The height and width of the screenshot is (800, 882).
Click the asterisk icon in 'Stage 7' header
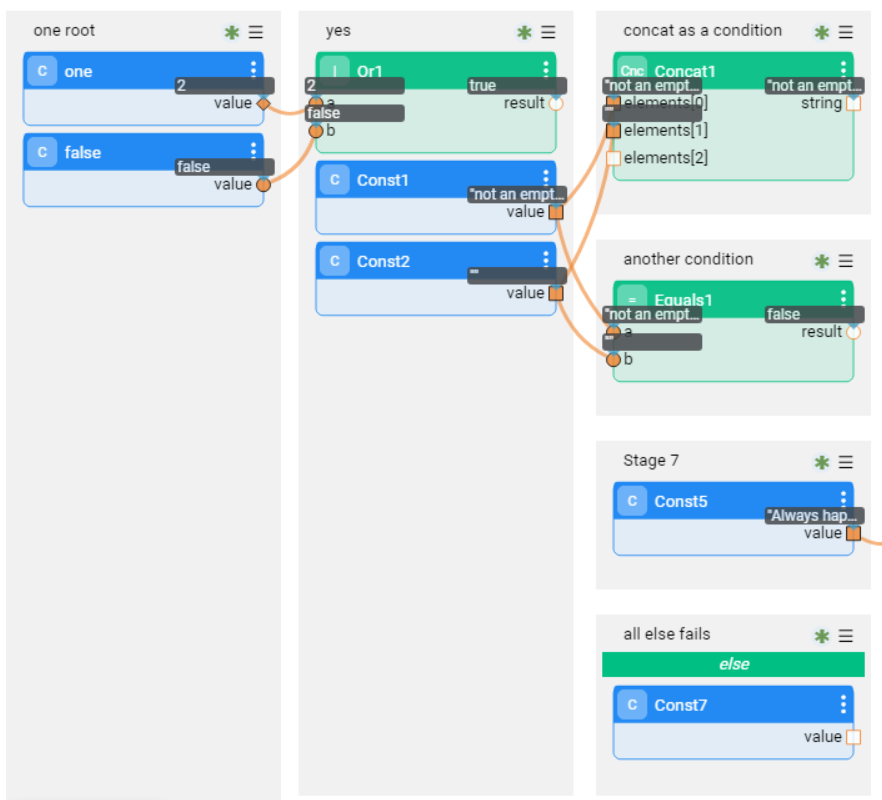tap(822, 462)
